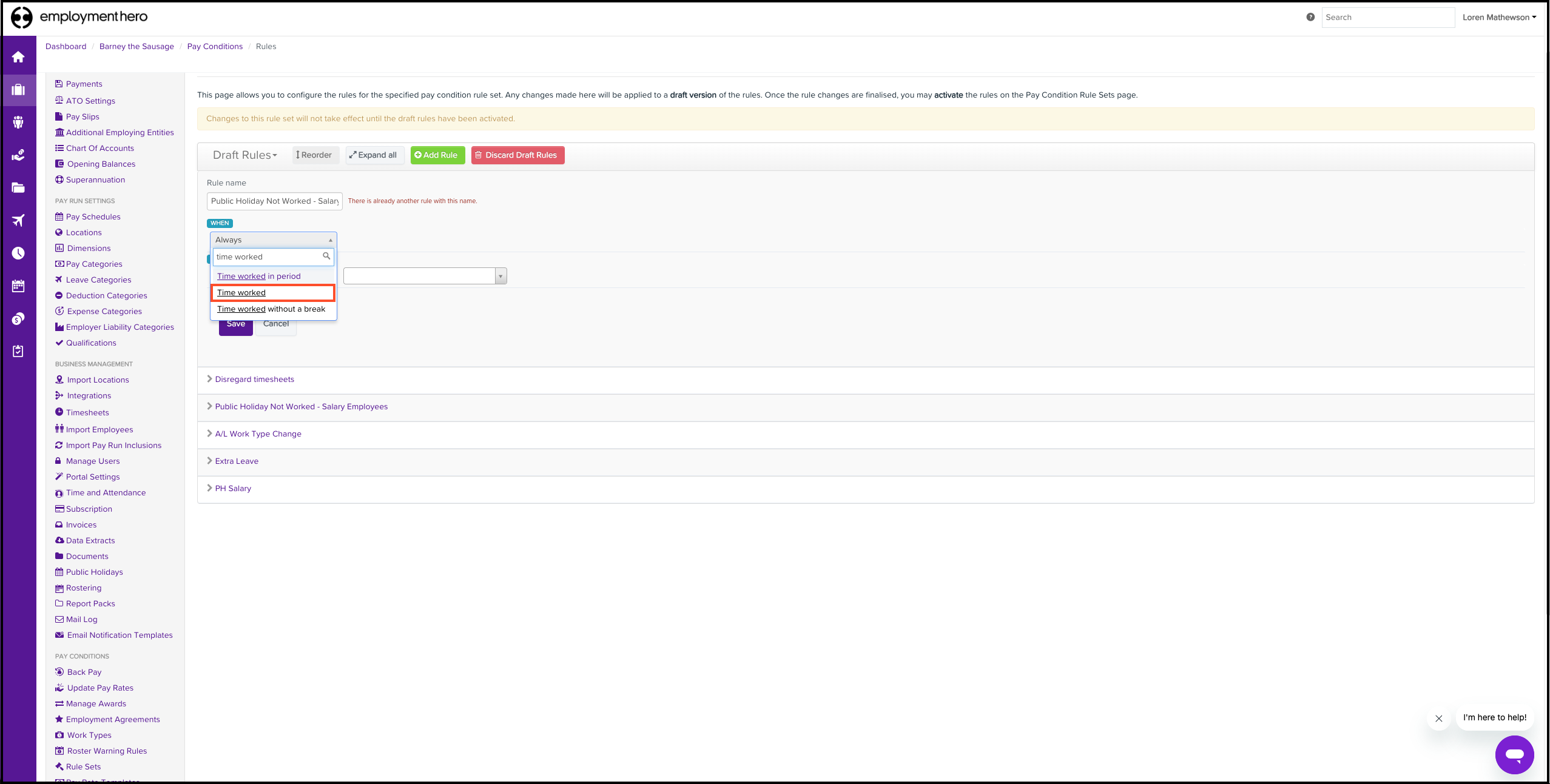Click the briefcase icon in left sidebar
Image resolution: width=1550 pixels, height=784 pixels.
(18, 90)
